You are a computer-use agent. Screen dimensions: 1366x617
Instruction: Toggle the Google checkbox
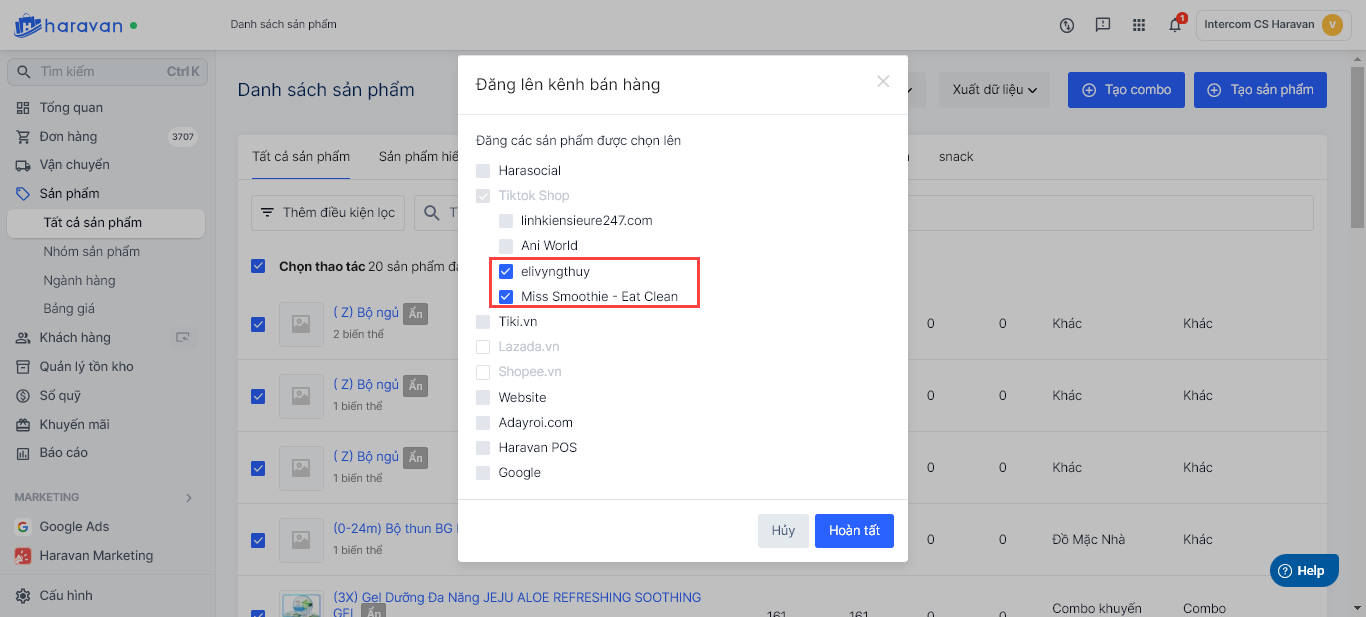click(483, 473)
